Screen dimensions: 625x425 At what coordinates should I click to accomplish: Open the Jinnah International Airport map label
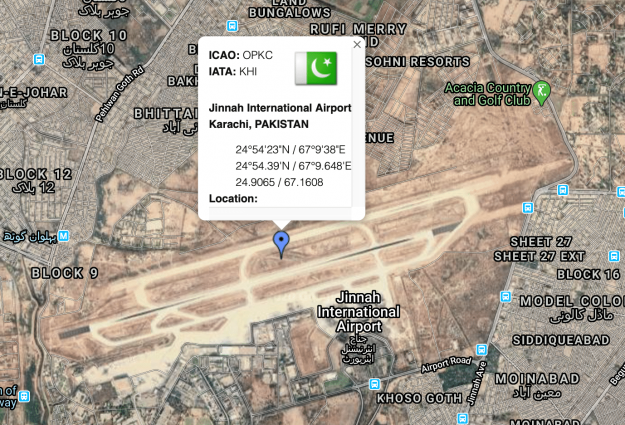(358, 312)
